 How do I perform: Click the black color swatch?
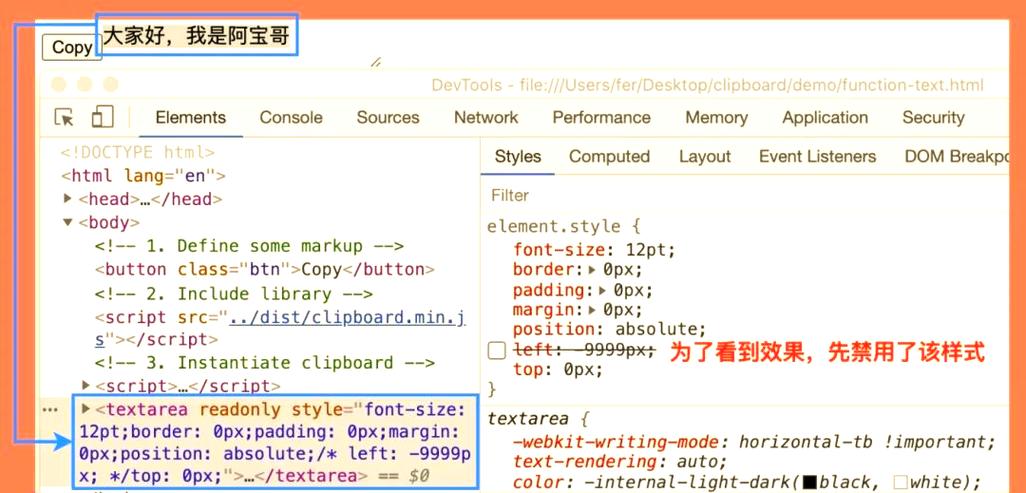[809, 483]
